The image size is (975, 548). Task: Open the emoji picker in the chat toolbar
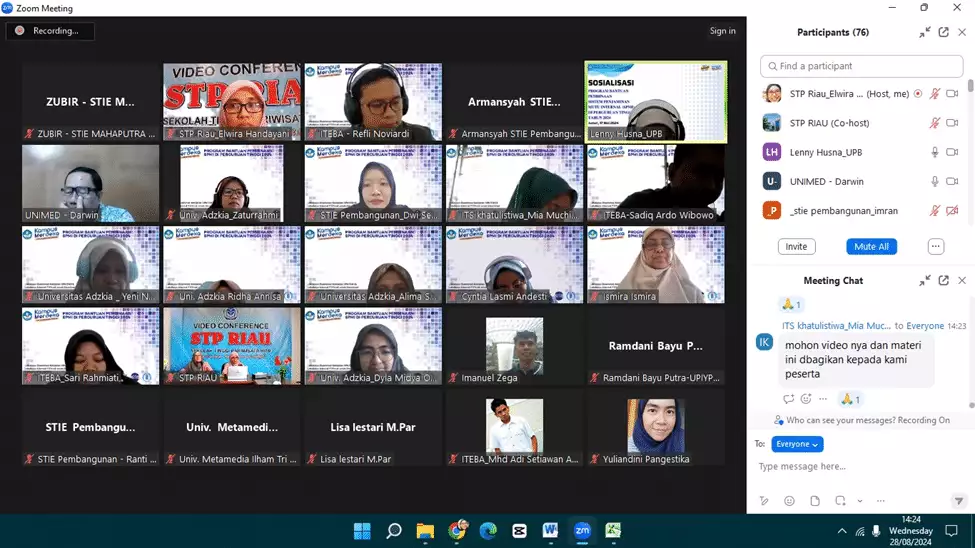789,501
